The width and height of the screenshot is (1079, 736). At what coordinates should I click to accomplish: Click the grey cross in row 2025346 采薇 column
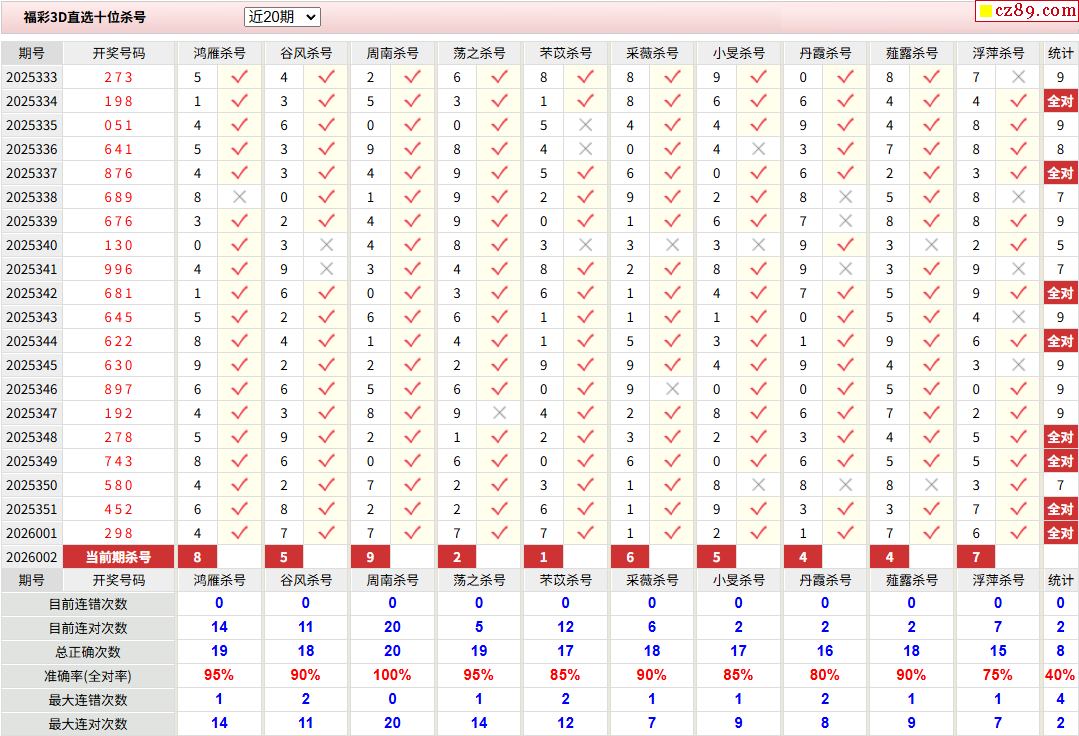(x=672, y=389)
